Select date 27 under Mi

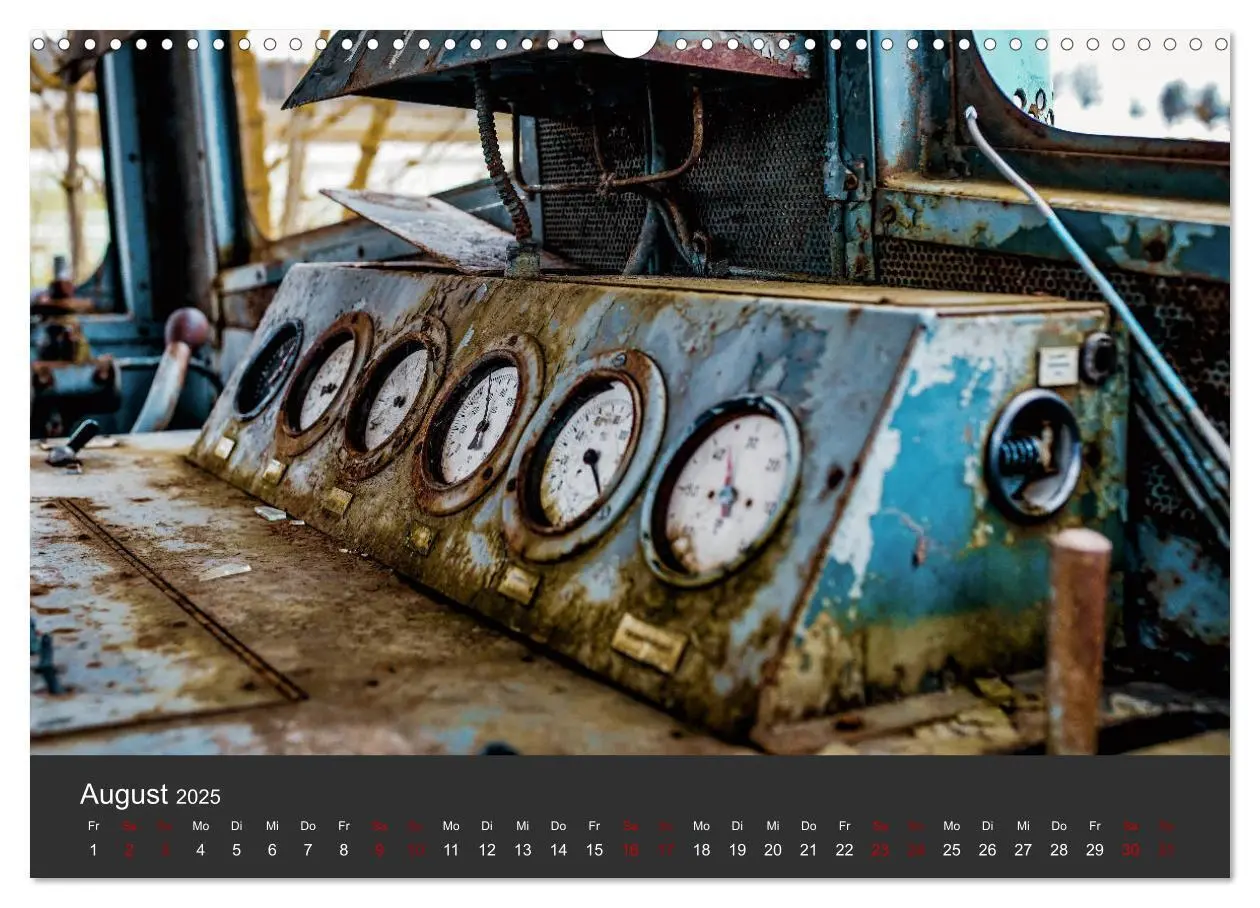pyautogui.click(x=1023, y=850)
